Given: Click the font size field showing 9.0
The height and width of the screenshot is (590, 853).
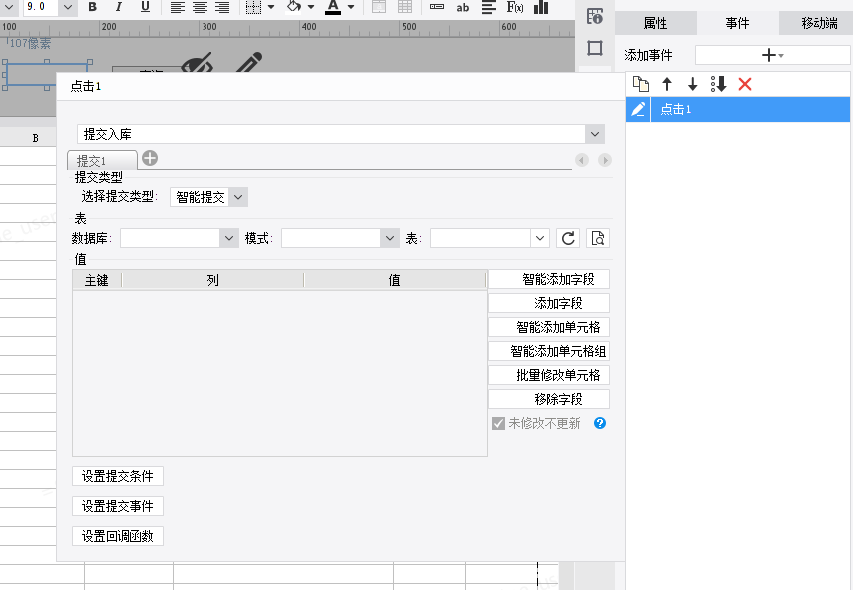Looking at the screenshot, I should [41, 7].
